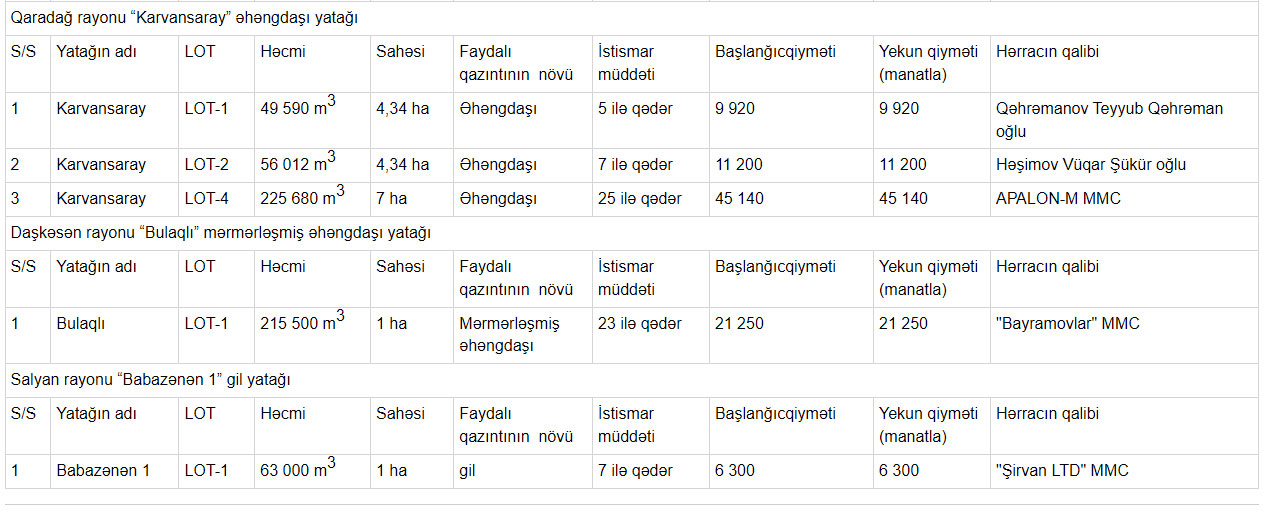Click the 49 590 m³ volume cell
1269x523 pixels.
[297, 108]
